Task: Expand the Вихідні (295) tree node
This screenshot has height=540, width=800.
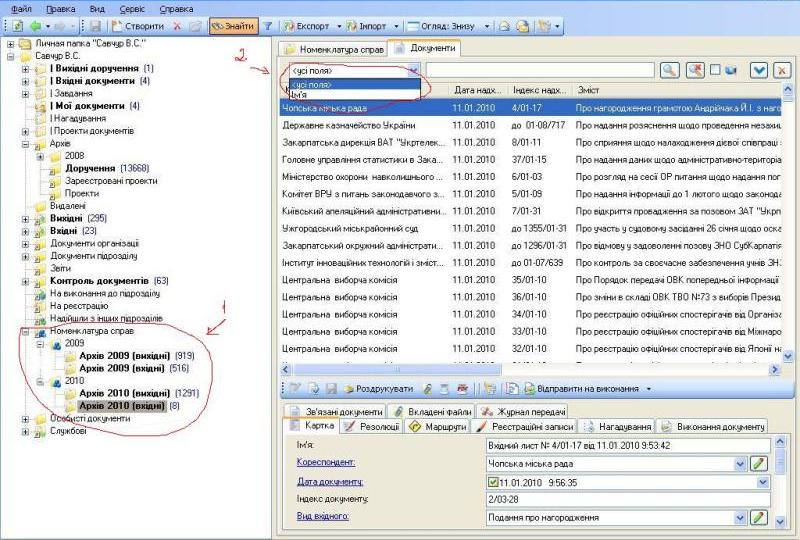Action: [x=26, y=219]
